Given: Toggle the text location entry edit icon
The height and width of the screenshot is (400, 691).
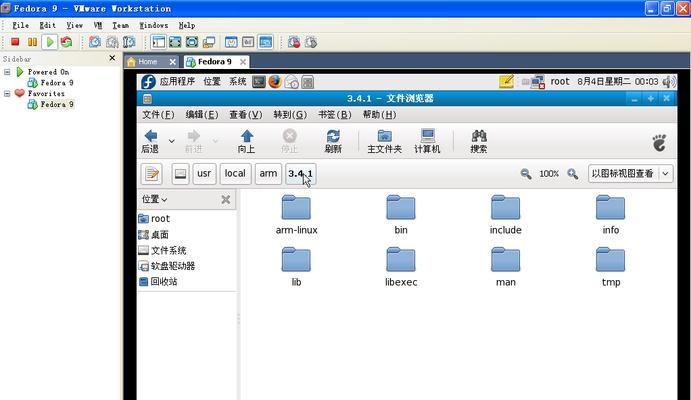Looking at the screenshot, I should tap(152, 174).
